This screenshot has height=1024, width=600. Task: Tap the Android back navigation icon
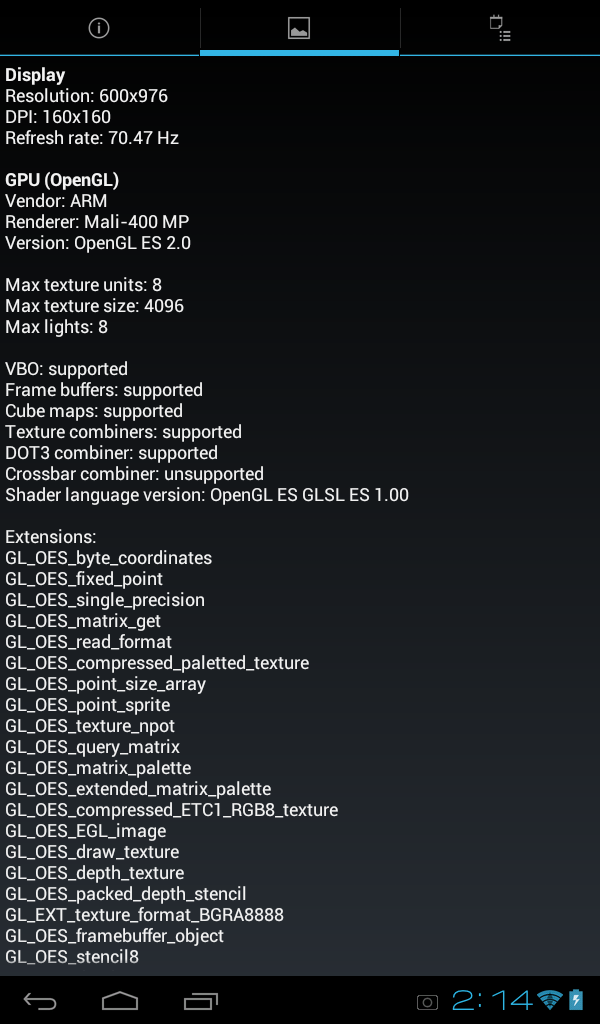40,1000
